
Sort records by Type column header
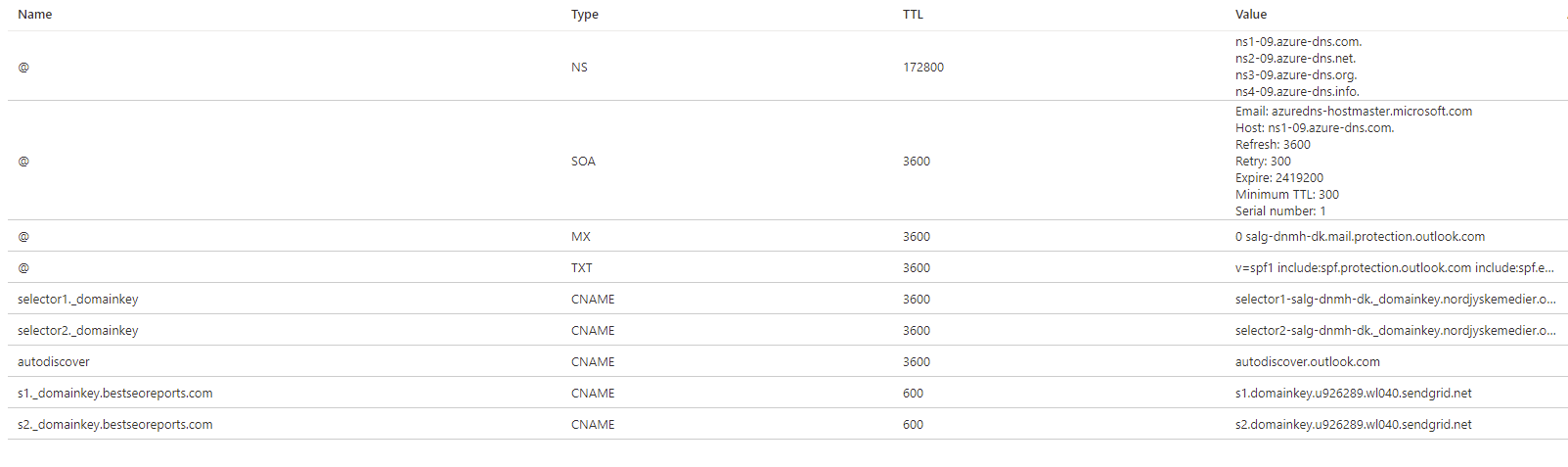[x=584, y=15]
